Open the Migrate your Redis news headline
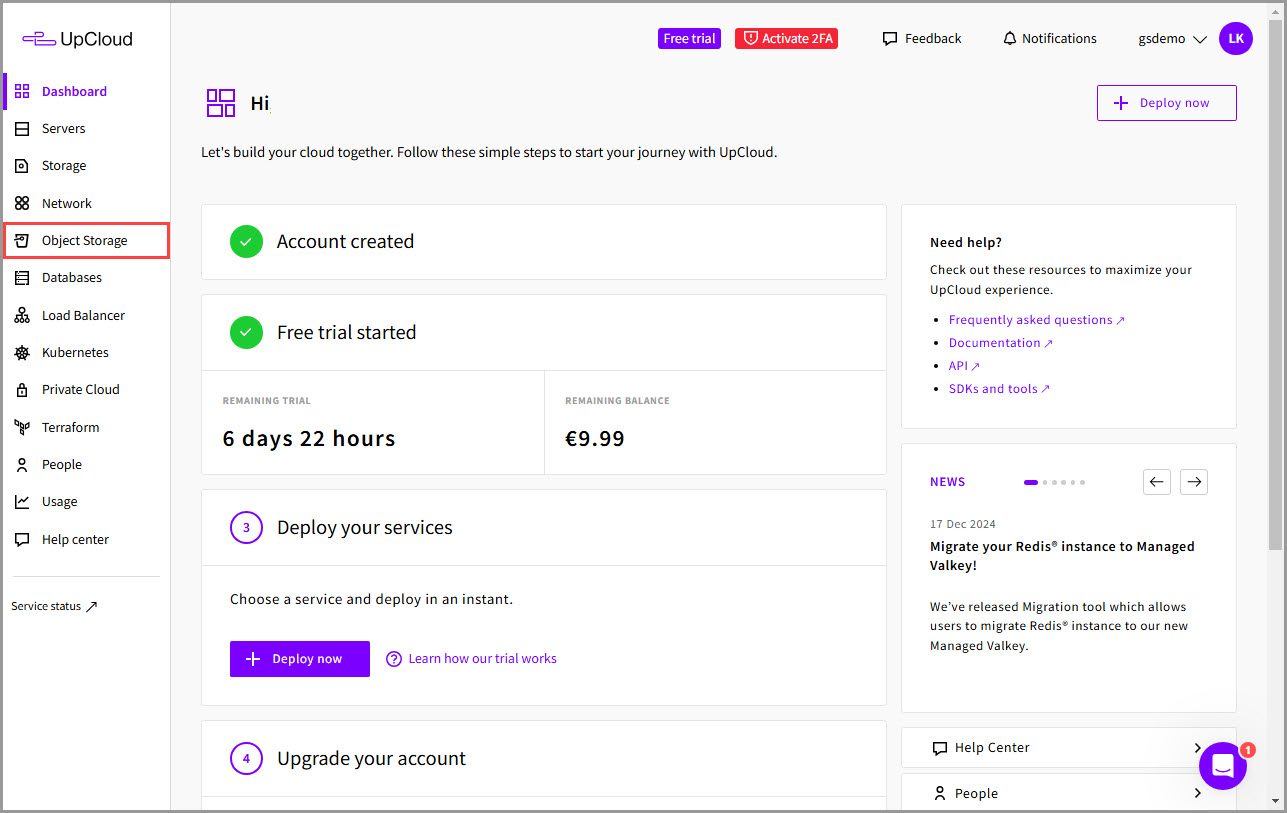Image resolution: width=1287 pixels, height=813 pixels. (x=1062, y=556)
